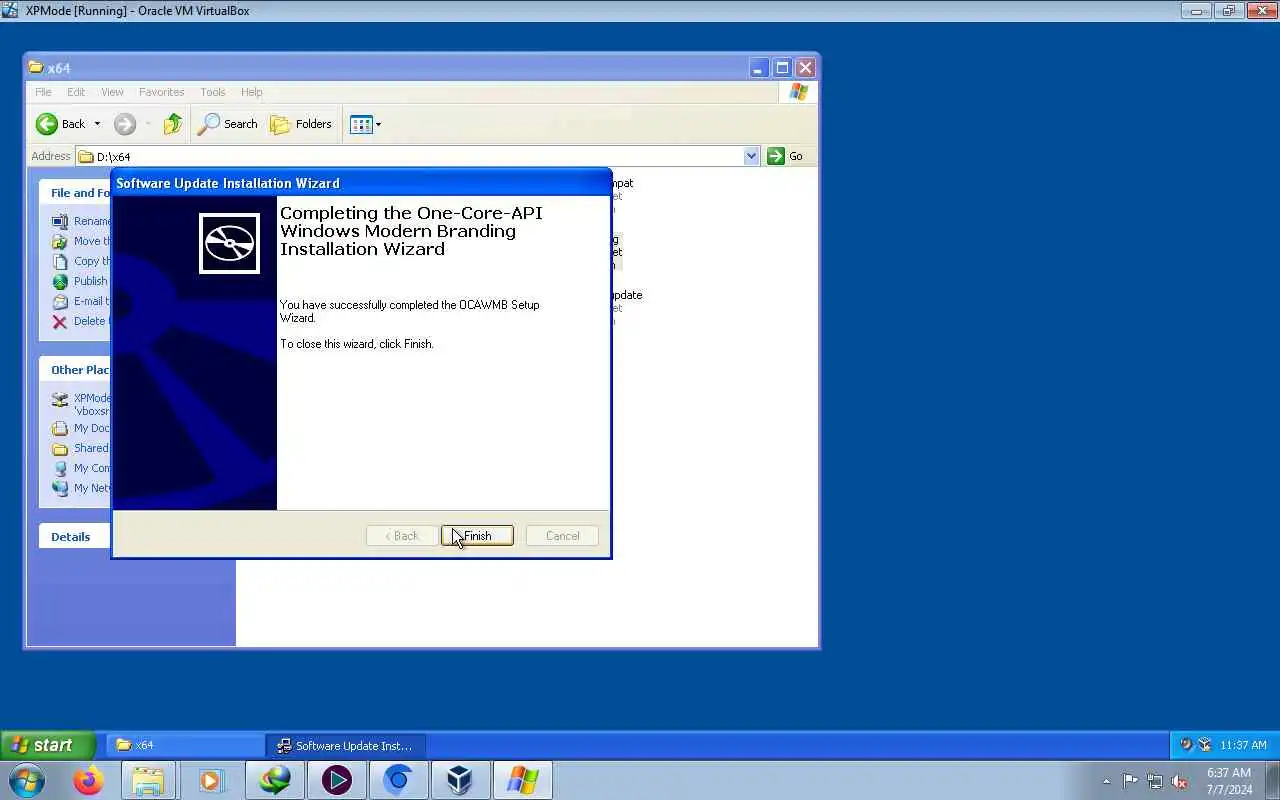Click the host network tray icon
Image resolution: width=1280 pixels, height=800 pixels.
pyautogui.click(x=1155, y=781)
